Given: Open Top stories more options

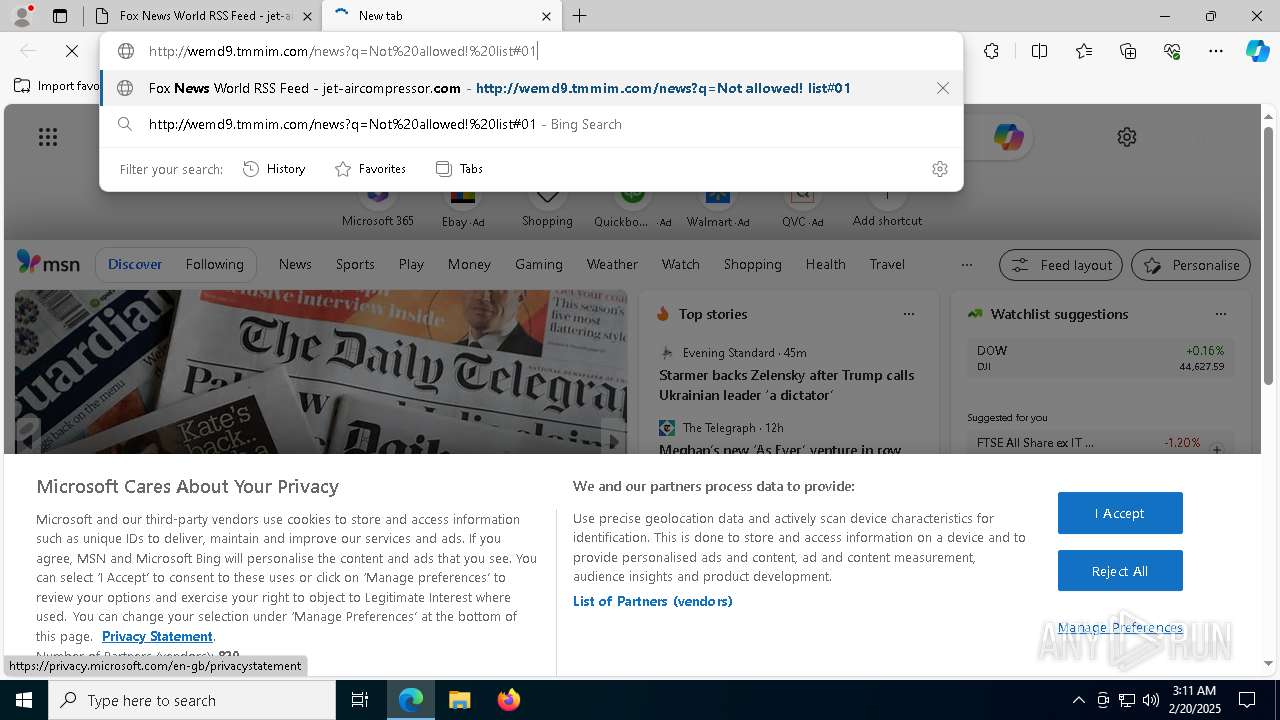Looking at the screenshot, I should tap(909, 314).
